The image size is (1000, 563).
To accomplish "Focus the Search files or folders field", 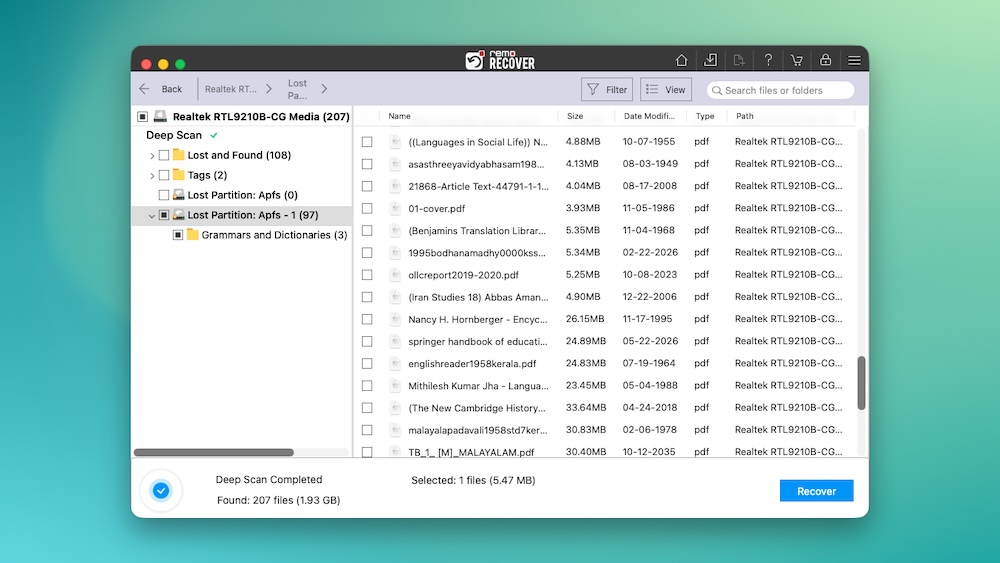I will click(781, 90).
